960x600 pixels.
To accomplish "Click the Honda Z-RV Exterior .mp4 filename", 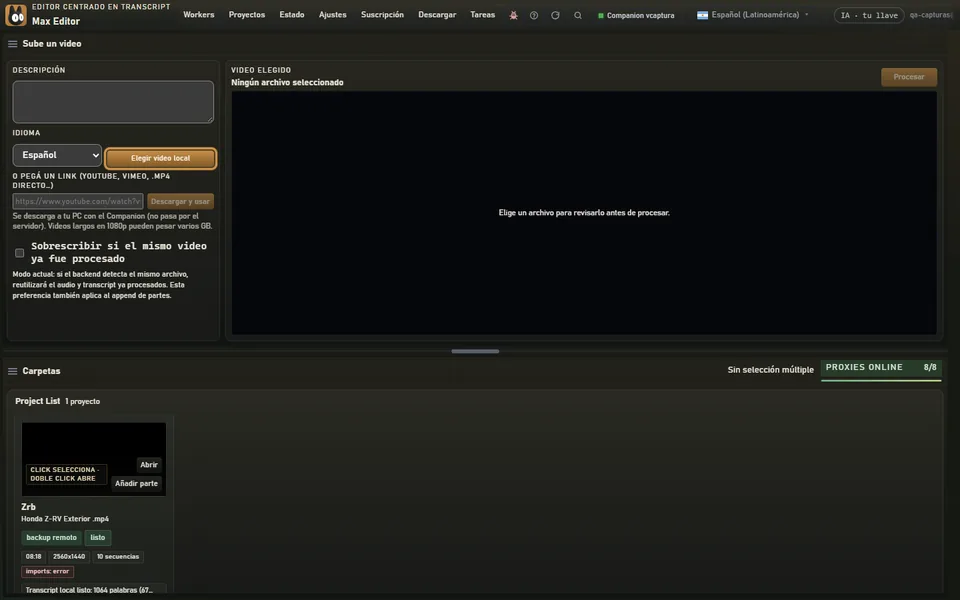I will pyautogui.click(x=65, y=519).
